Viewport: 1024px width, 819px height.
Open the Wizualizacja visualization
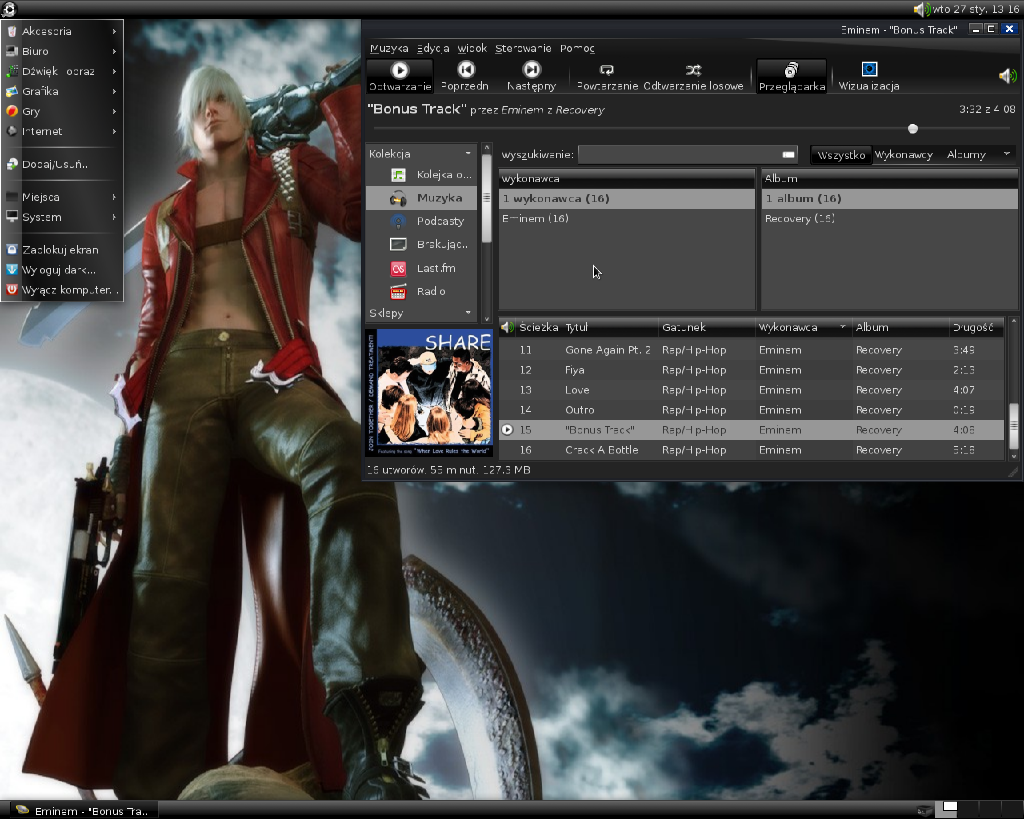click(869, 76)
